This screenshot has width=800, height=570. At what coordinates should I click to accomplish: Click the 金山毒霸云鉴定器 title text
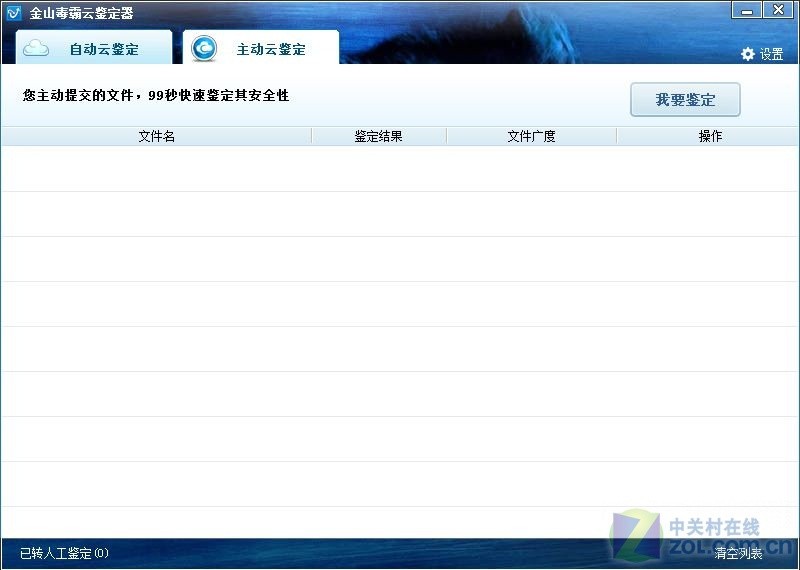[x=82, y=13]
